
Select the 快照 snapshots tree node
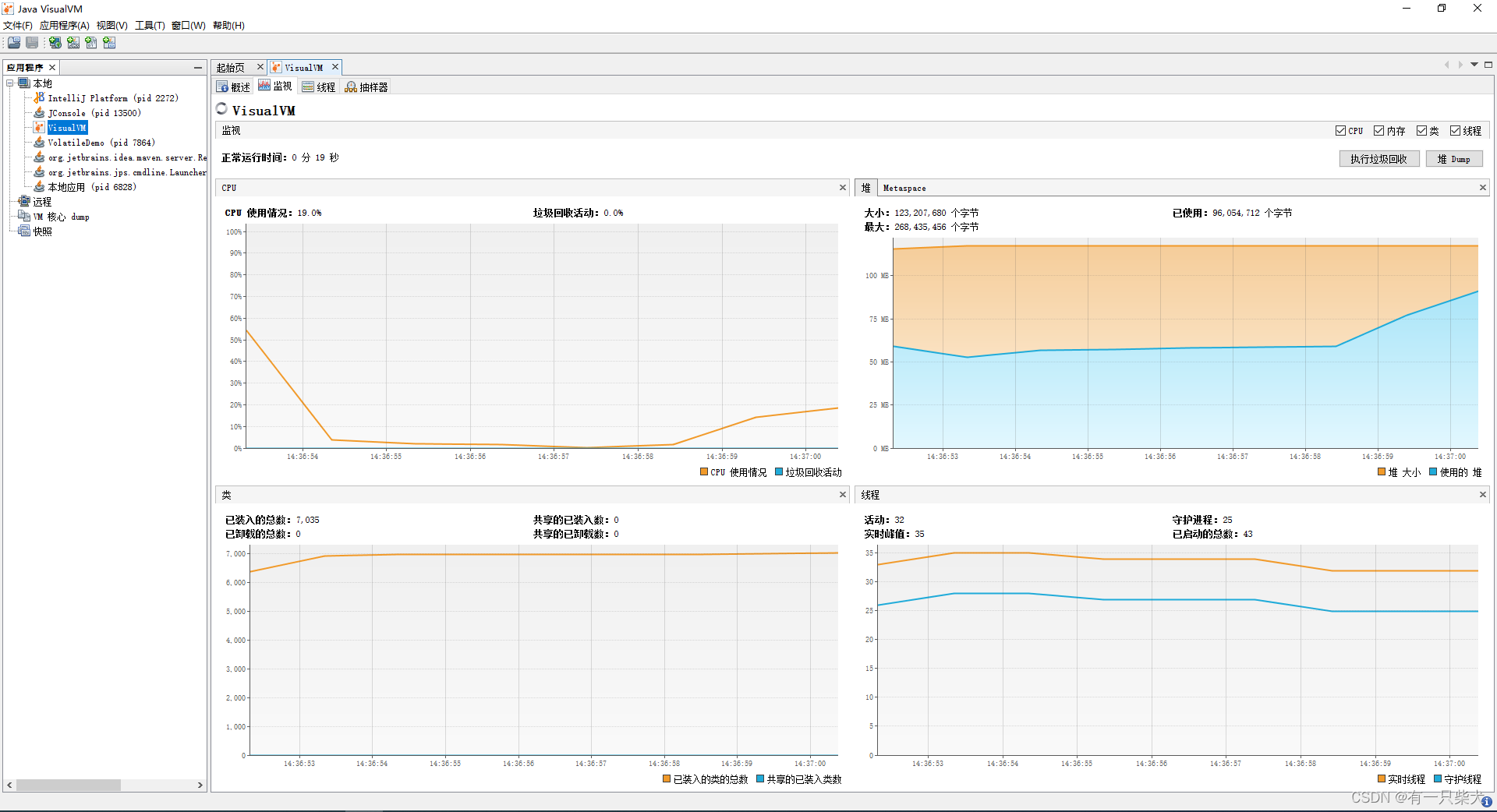[43, 231]
